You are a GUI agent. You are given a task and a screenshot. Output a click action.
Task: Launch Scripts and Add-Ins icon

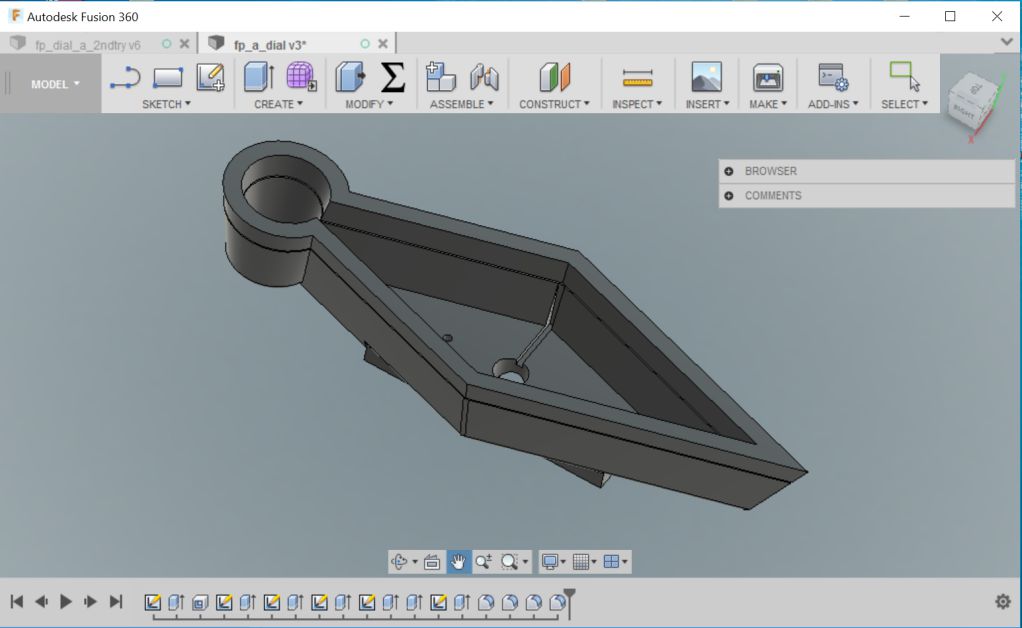[833, 78]
